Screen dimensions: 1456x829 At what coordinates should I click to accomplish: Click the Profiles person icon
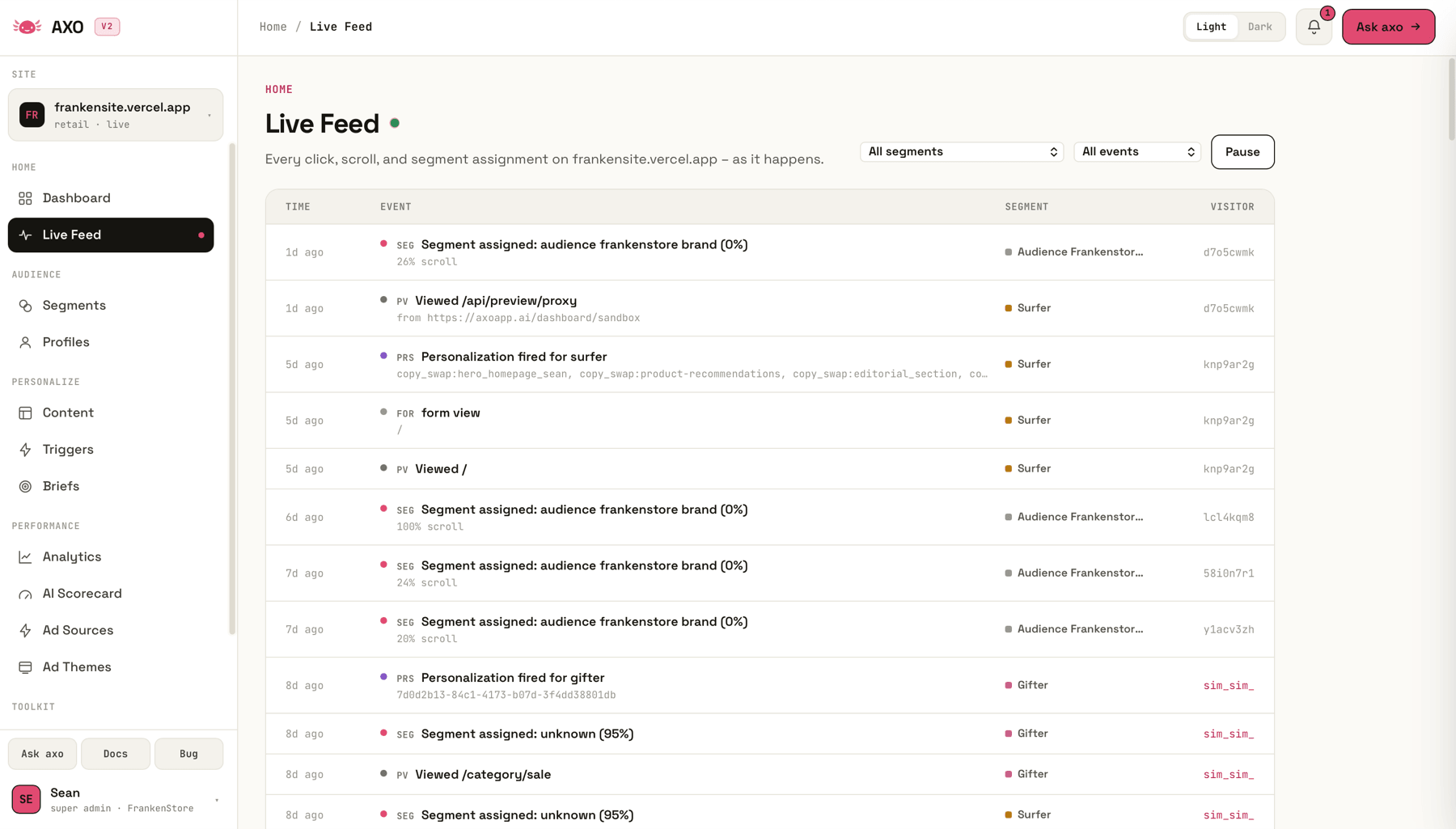26,343
